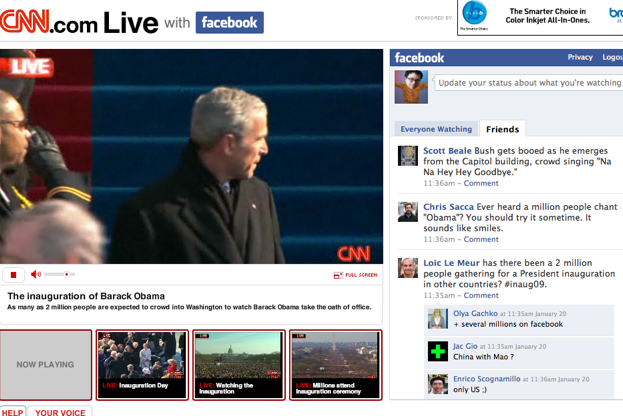
Task: Click Olya Gachko's avatar
Action: click(438, 319)
